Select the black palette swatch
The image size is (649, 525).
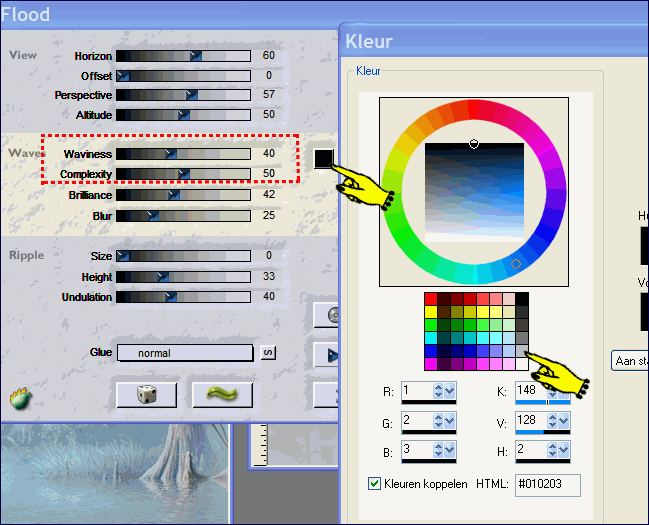522,299
